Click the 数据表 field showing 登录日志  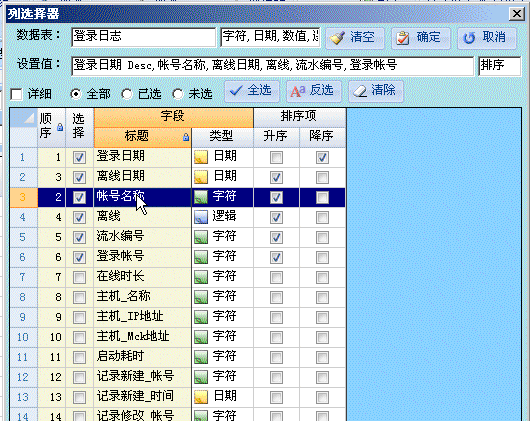pos(144,37)
